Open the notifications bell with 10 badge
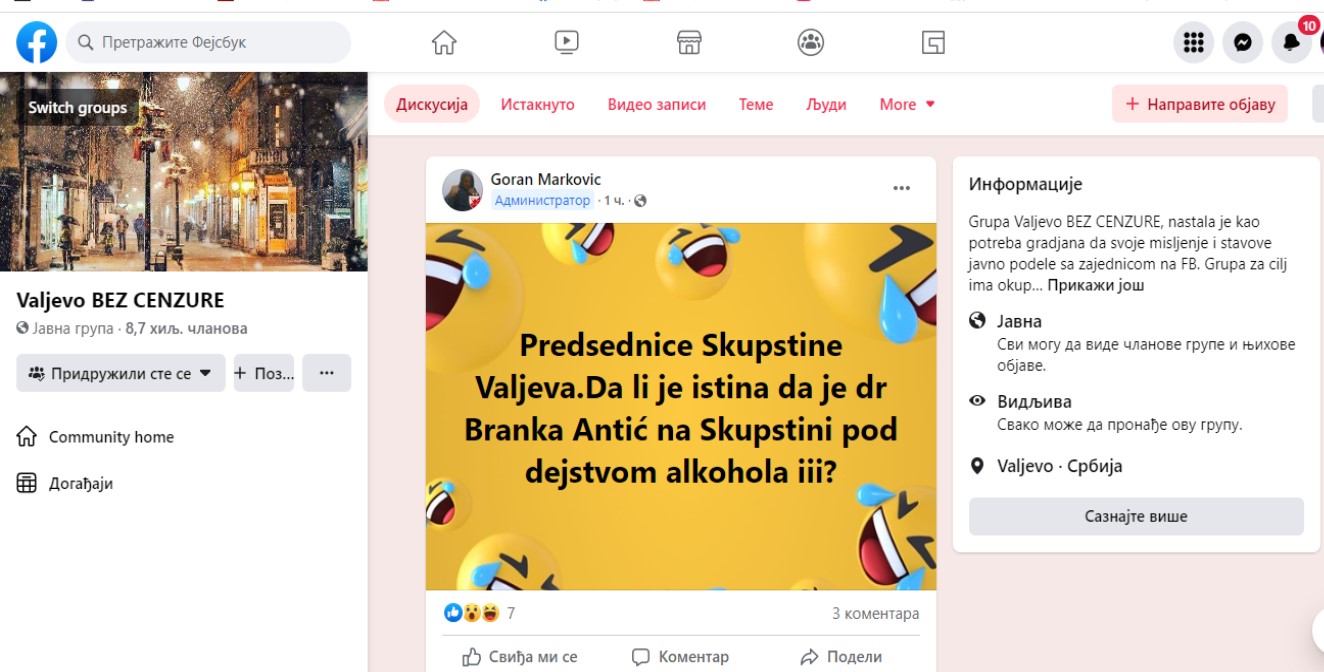The height and width of the screenshot is (672, 1324). tap(1292, 40)
